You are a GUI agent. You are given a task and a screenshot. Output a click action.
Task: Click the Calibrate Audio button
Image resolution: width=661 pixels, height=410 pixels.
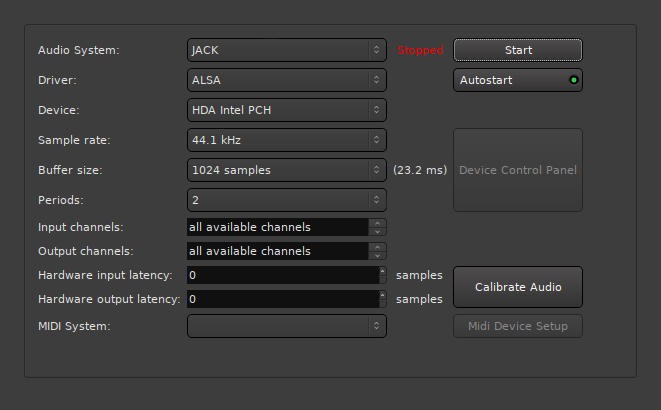518,287
